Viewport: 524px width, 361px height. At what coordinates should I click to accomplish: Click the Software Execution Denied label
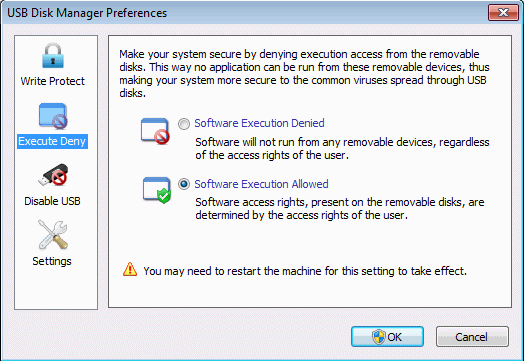click(259, 123)
